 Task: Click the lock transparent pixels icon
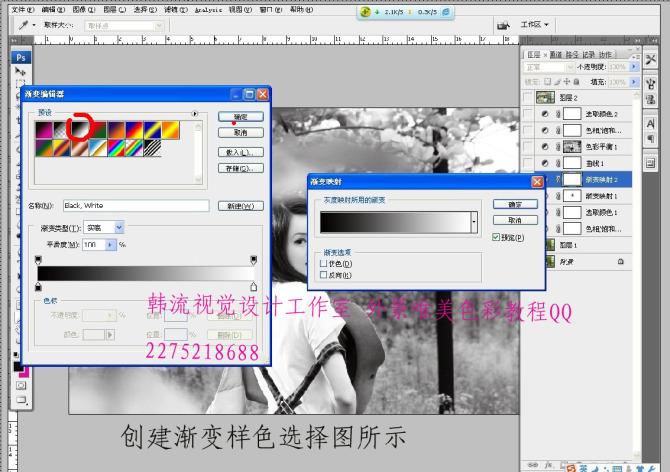548,82
